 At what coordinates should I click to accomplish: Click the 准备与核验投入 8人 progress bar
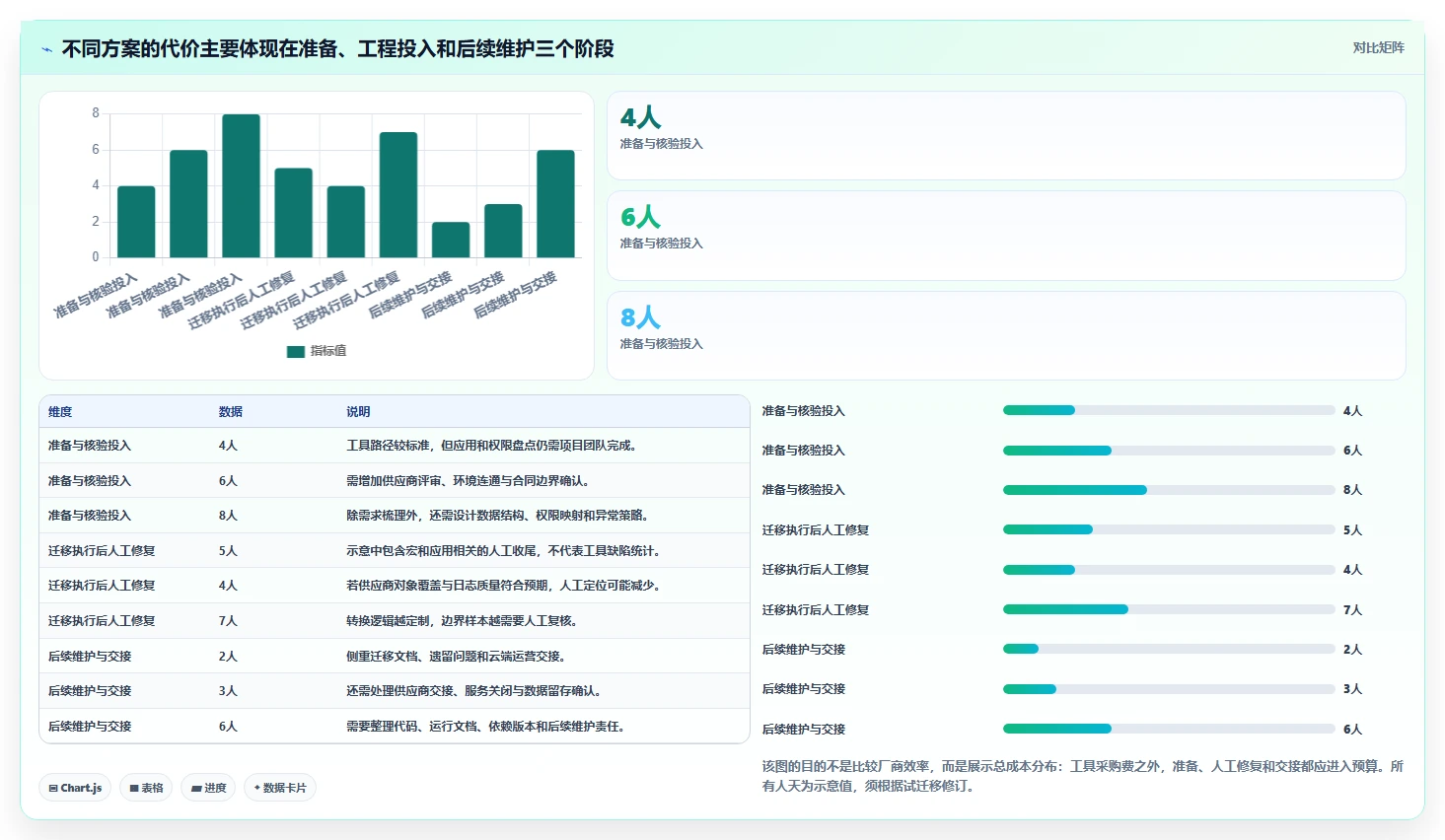1169,490
